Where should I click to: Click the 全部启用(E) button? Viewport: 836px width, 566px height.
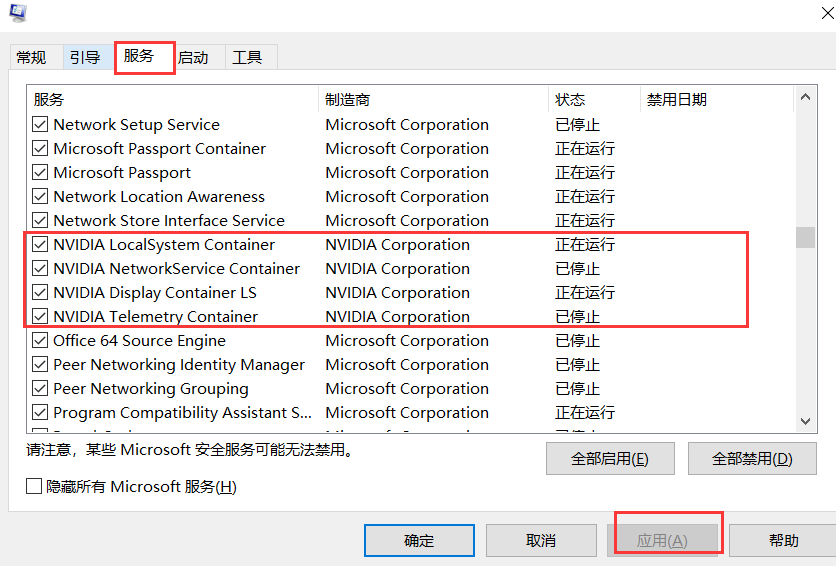[609, 459]
